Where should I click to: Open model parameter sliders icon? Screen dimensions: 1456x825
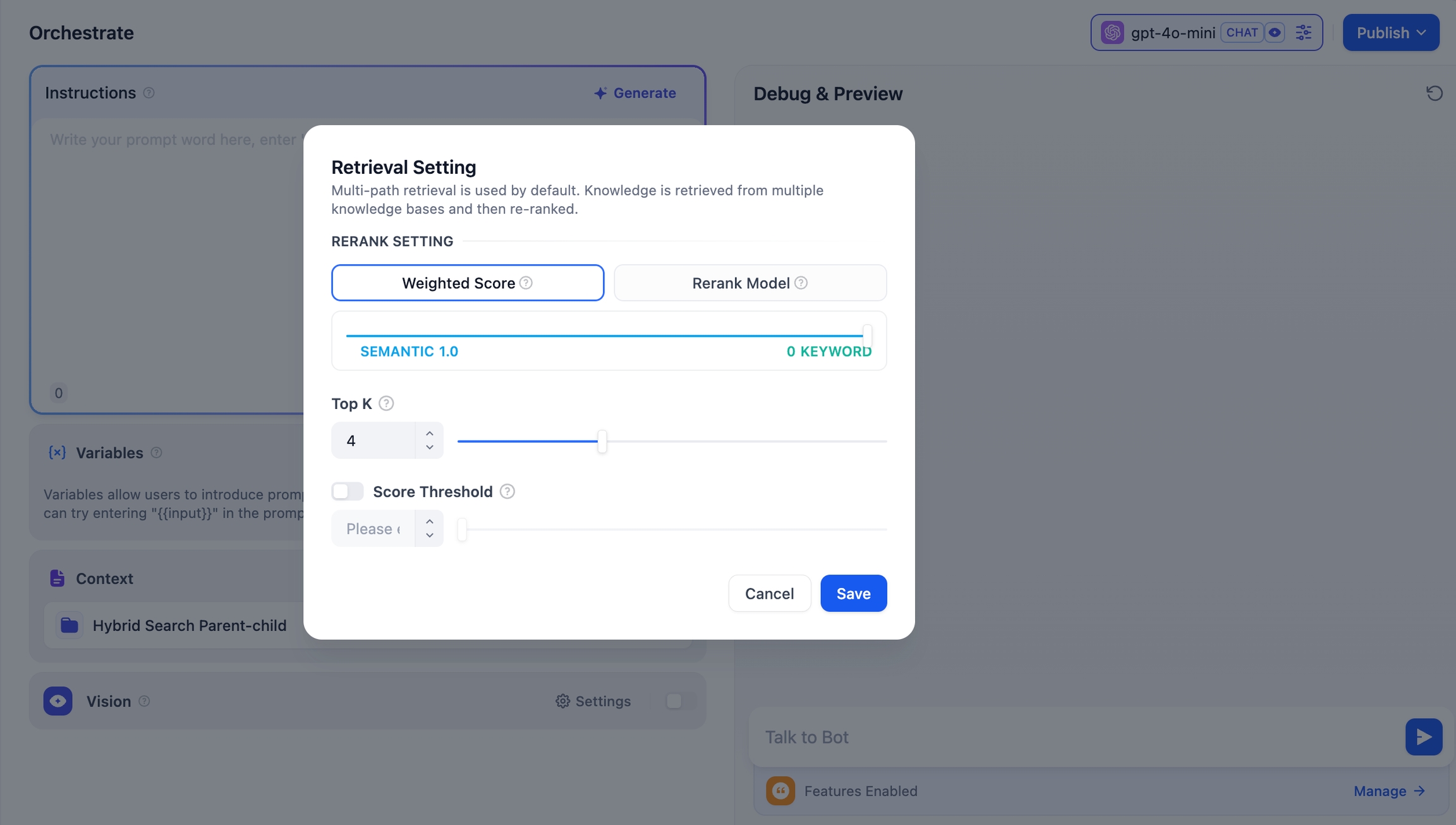click(x=1303, y=33)
